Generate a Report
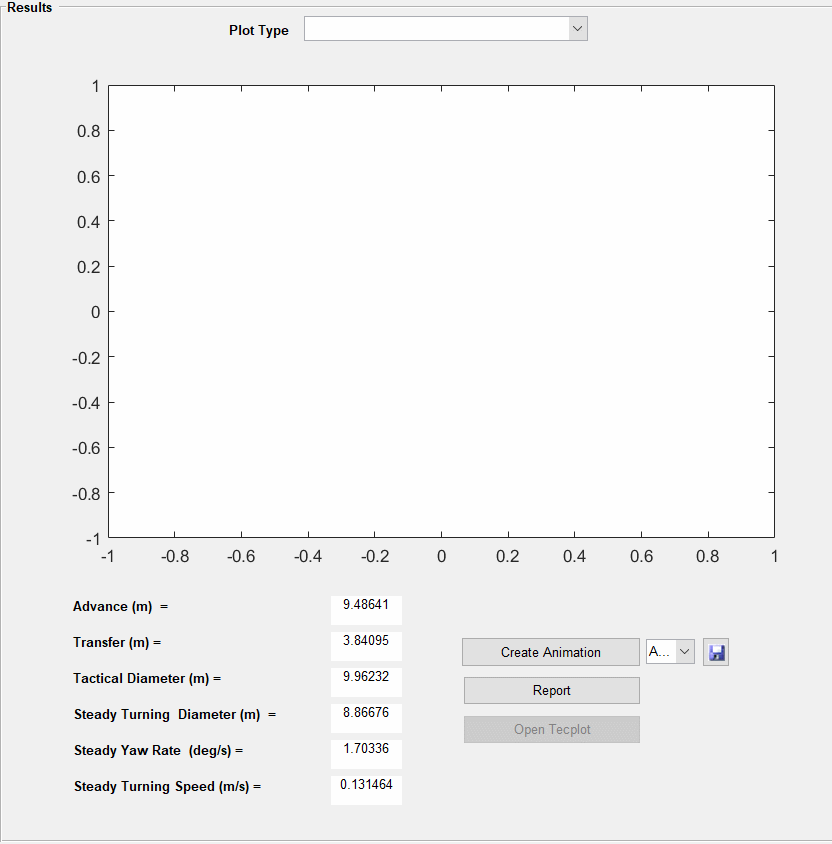 tap(551, 690)
